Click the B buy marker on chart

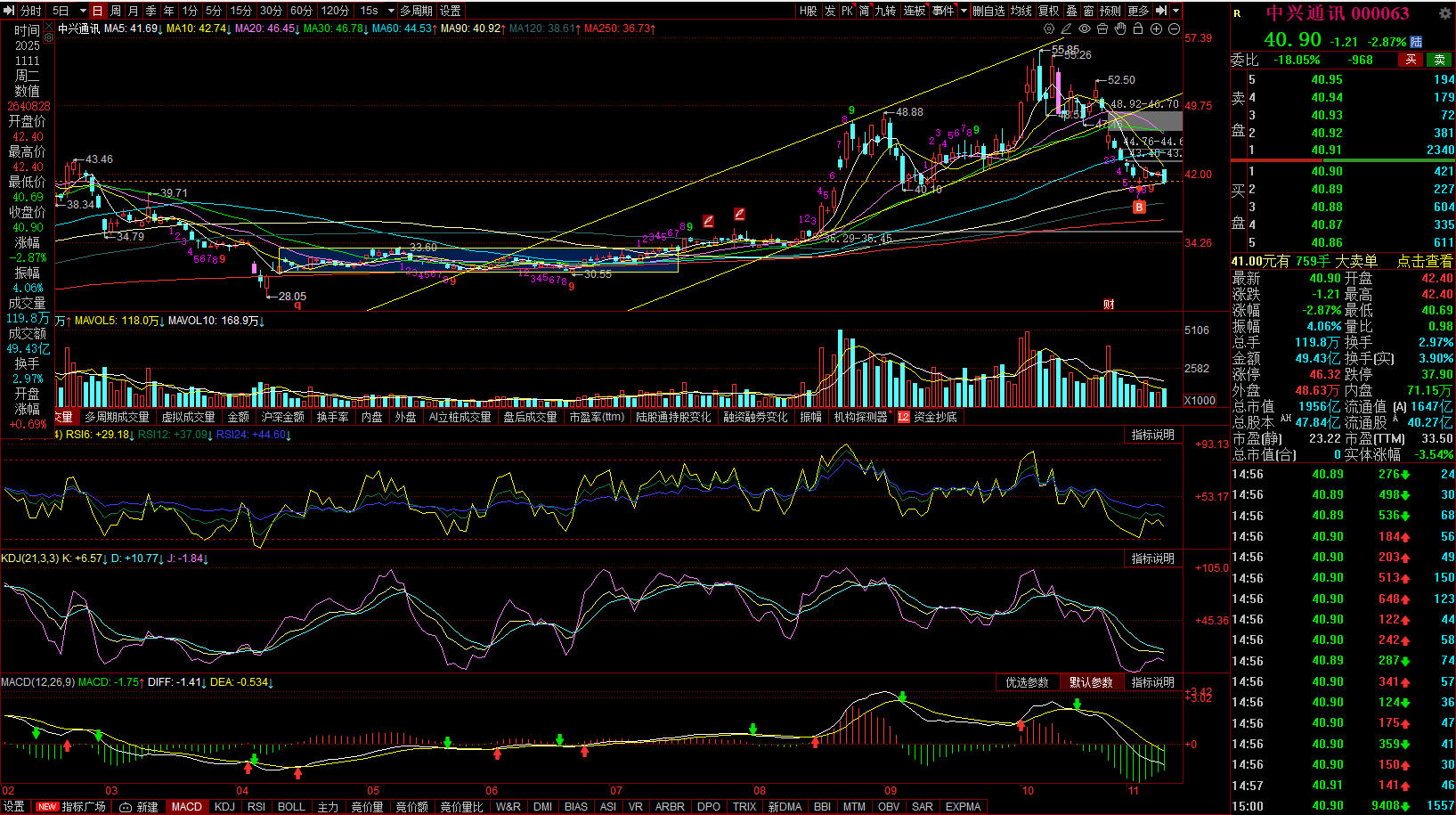pyautogui.click(x=1139, y=207)
